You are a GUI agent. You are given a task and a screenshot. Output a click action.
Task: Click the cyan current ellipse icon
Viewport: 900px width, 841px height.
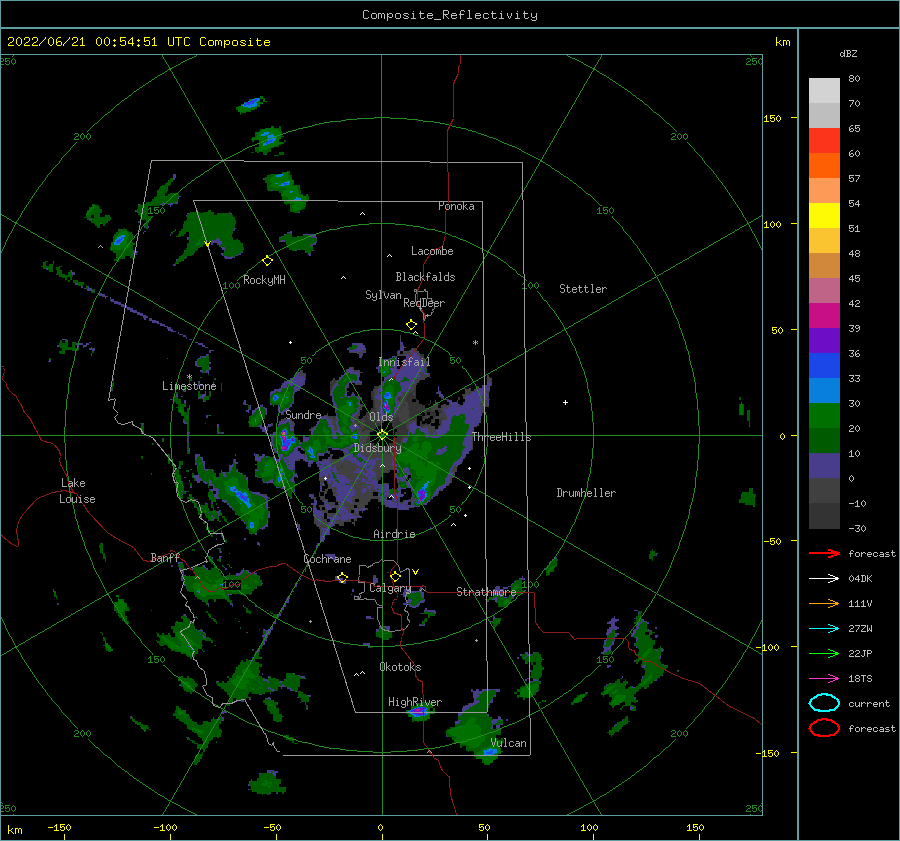824,703
